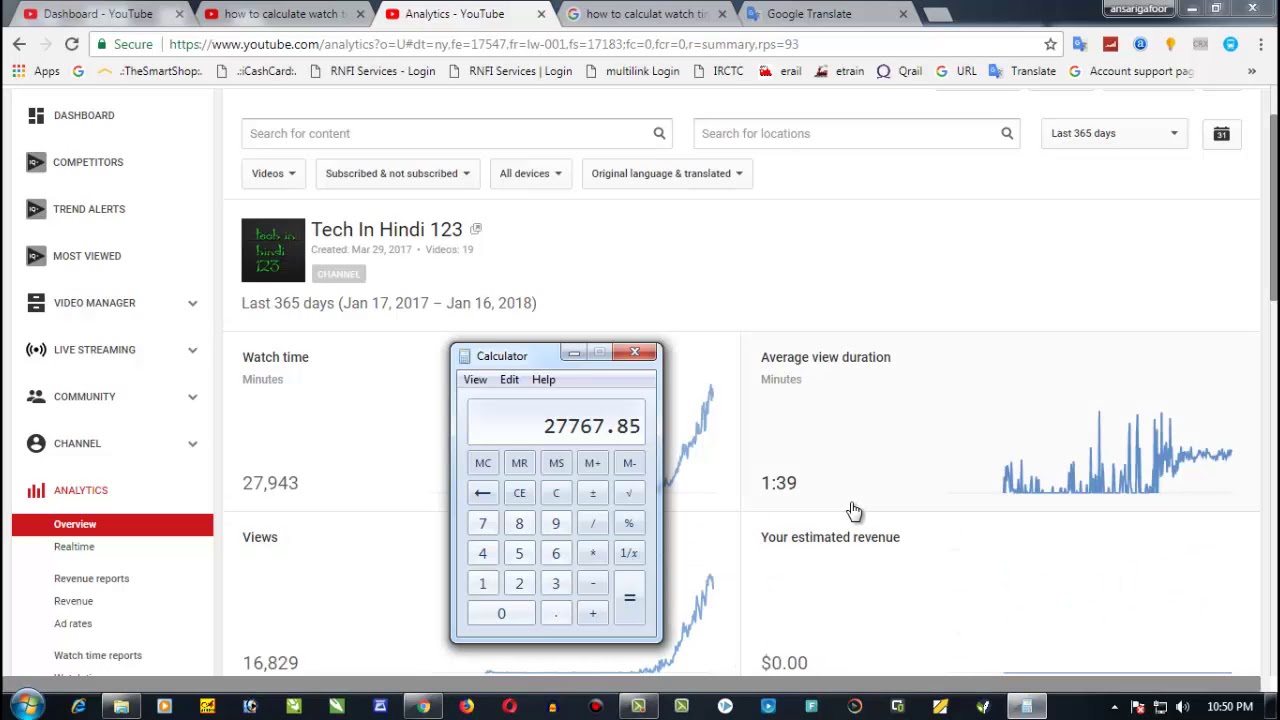Open the Last 365 days dropdown
Image resolution: width=1280 pixels, height=720 pixels.
point(1114,133)
